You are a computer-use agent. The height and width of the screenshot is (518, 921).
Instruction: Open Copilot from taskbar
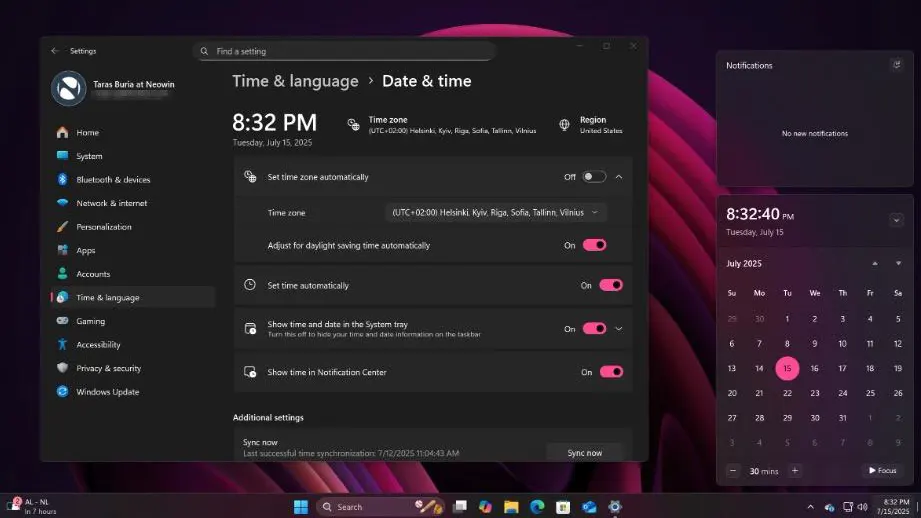tap(485, 507)
